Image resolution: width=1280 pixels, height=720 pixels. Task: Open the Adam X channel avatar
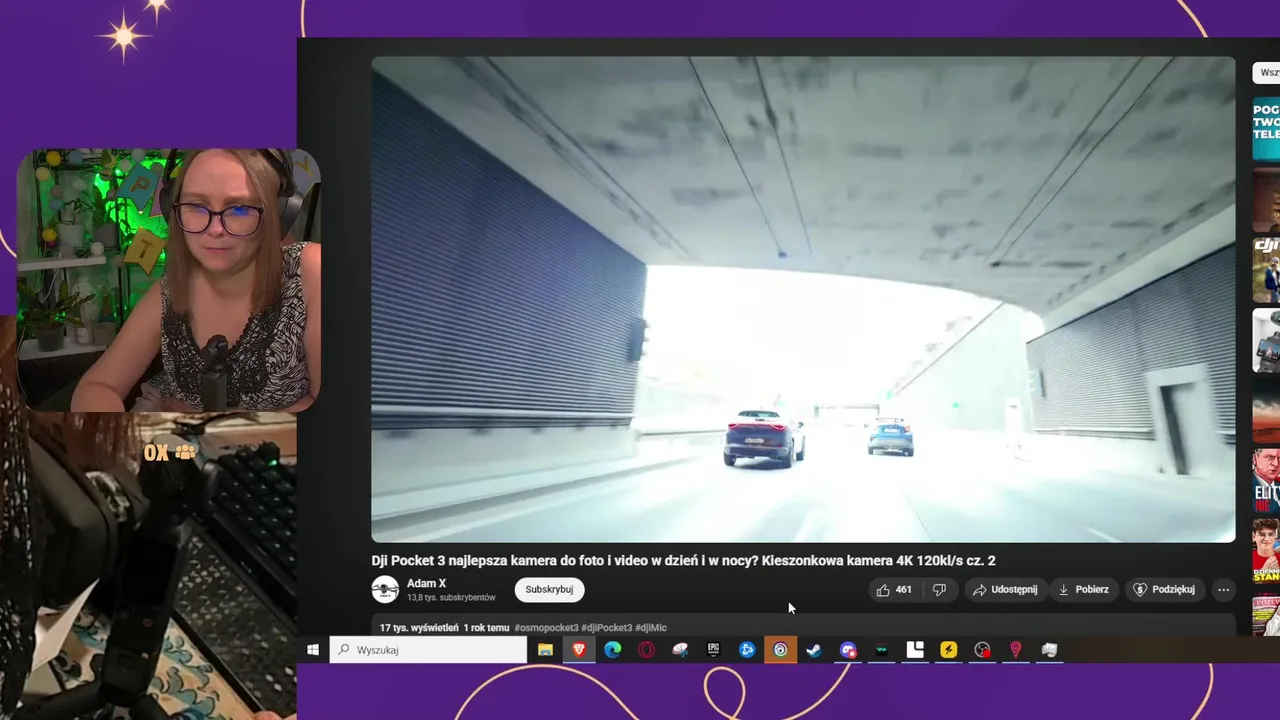tap(385, 590)
